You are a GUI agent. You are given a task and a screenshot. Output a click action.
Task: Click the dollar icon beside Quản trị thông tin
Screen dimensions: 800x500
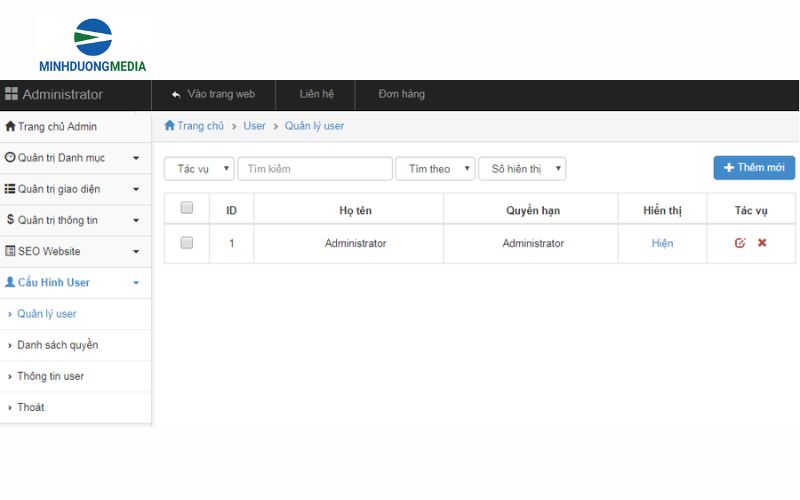[10, 220]
